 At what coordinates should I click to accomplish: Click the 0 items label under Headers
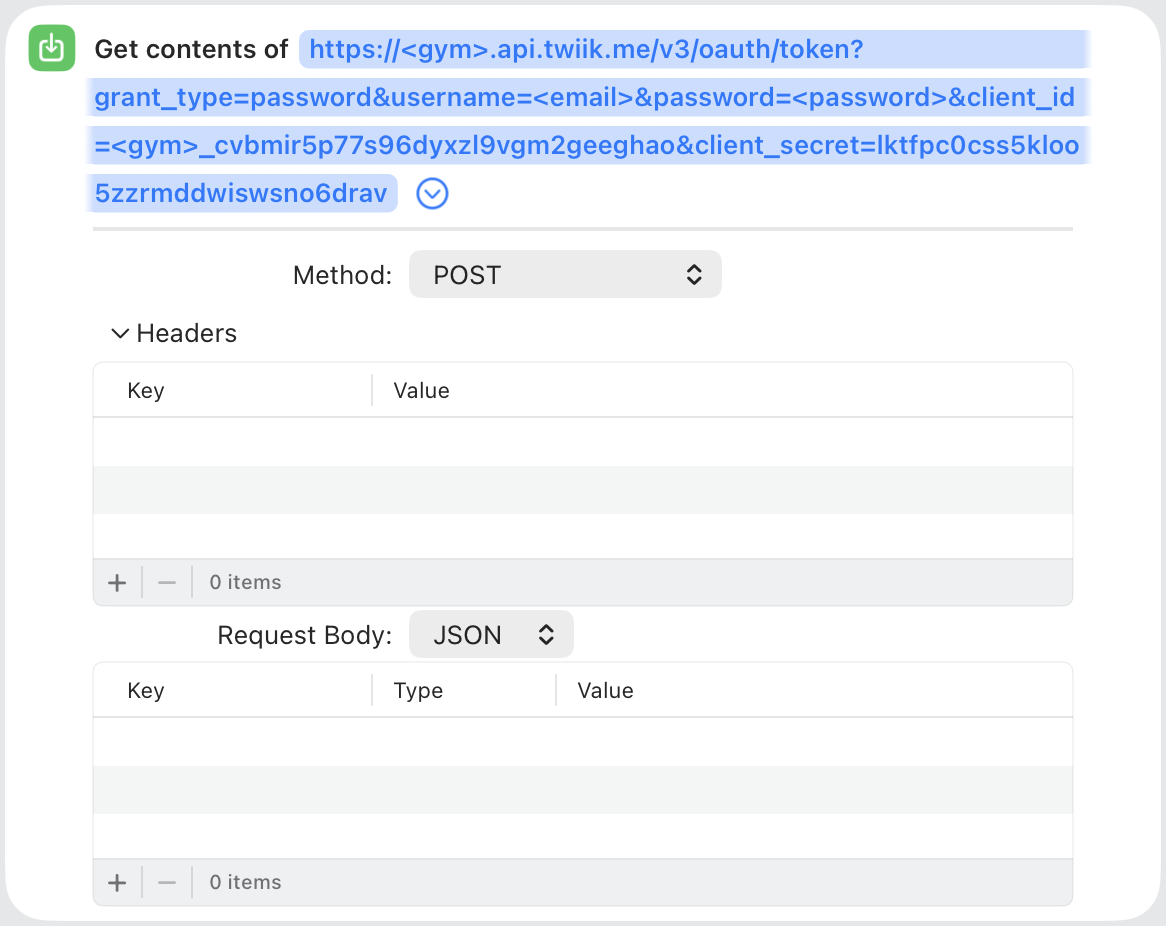point(244,582)
